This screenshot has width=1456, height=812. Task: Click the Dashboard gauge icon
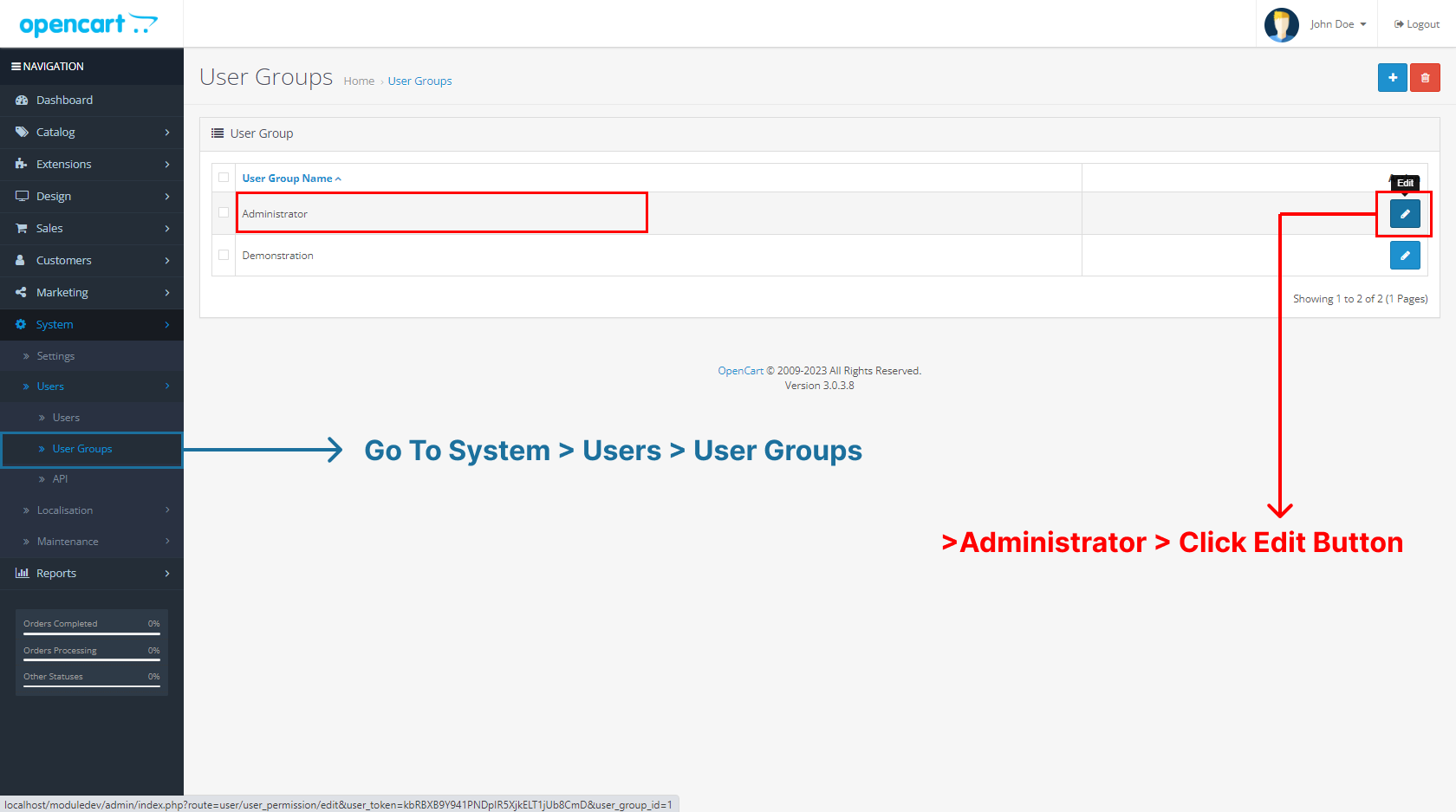point(22,100)
